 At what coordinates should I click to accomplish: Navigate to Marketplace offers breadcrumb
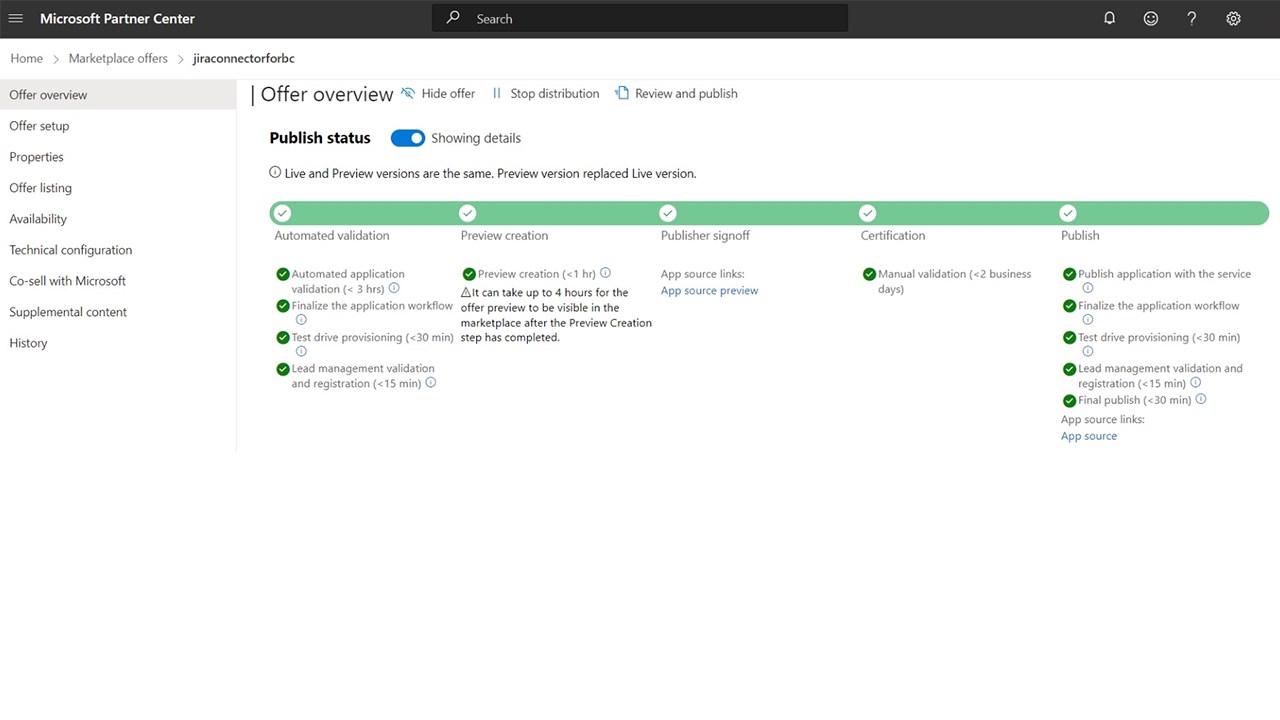pyautogui.click(x=118, y=59)
